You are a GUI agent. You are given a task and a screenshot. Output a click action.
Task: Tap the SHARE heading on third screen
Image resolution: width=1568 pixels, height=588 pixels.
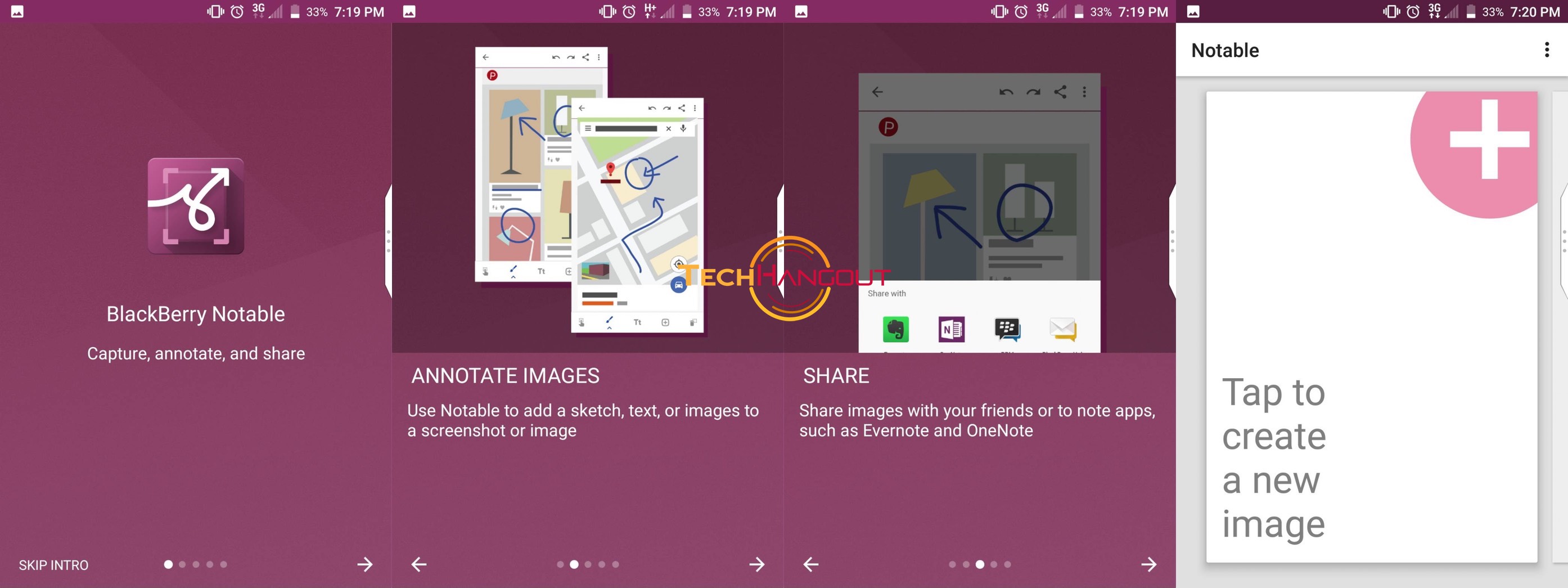(836, 375)
